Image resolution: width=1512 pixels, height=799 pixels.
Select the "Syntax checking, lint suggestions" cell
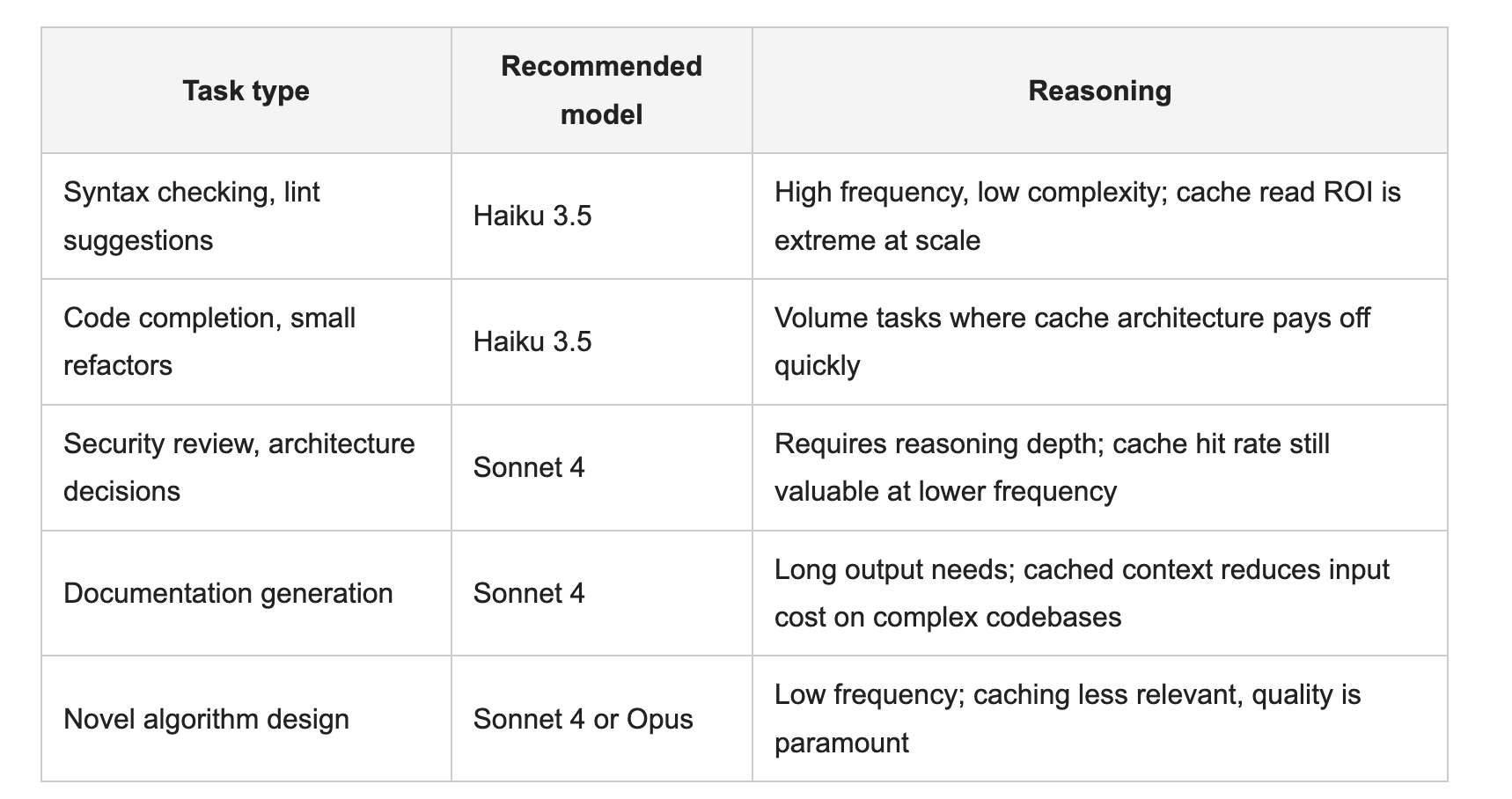coord(246,216)
